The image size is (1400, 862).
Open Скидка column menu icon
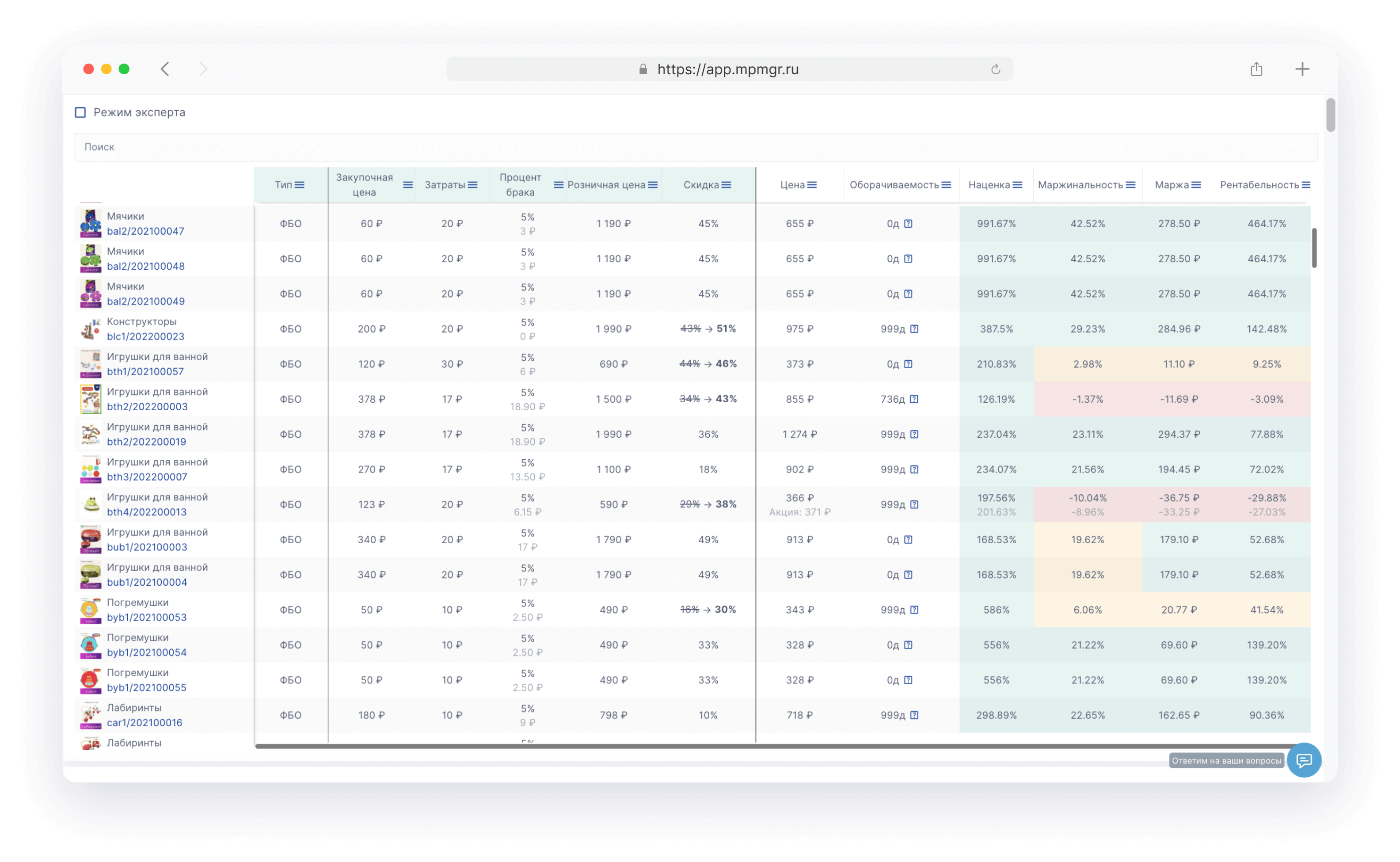[x=726, y=185]
